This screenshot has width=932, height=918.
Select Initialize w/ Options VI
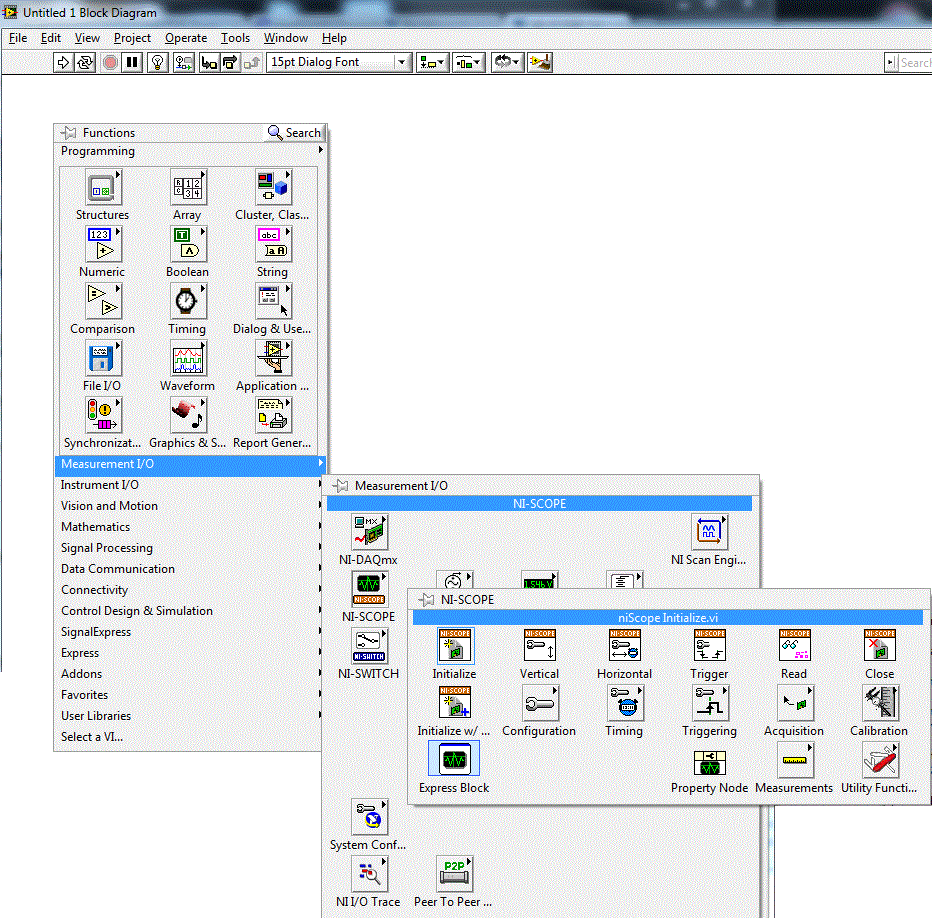455,703
